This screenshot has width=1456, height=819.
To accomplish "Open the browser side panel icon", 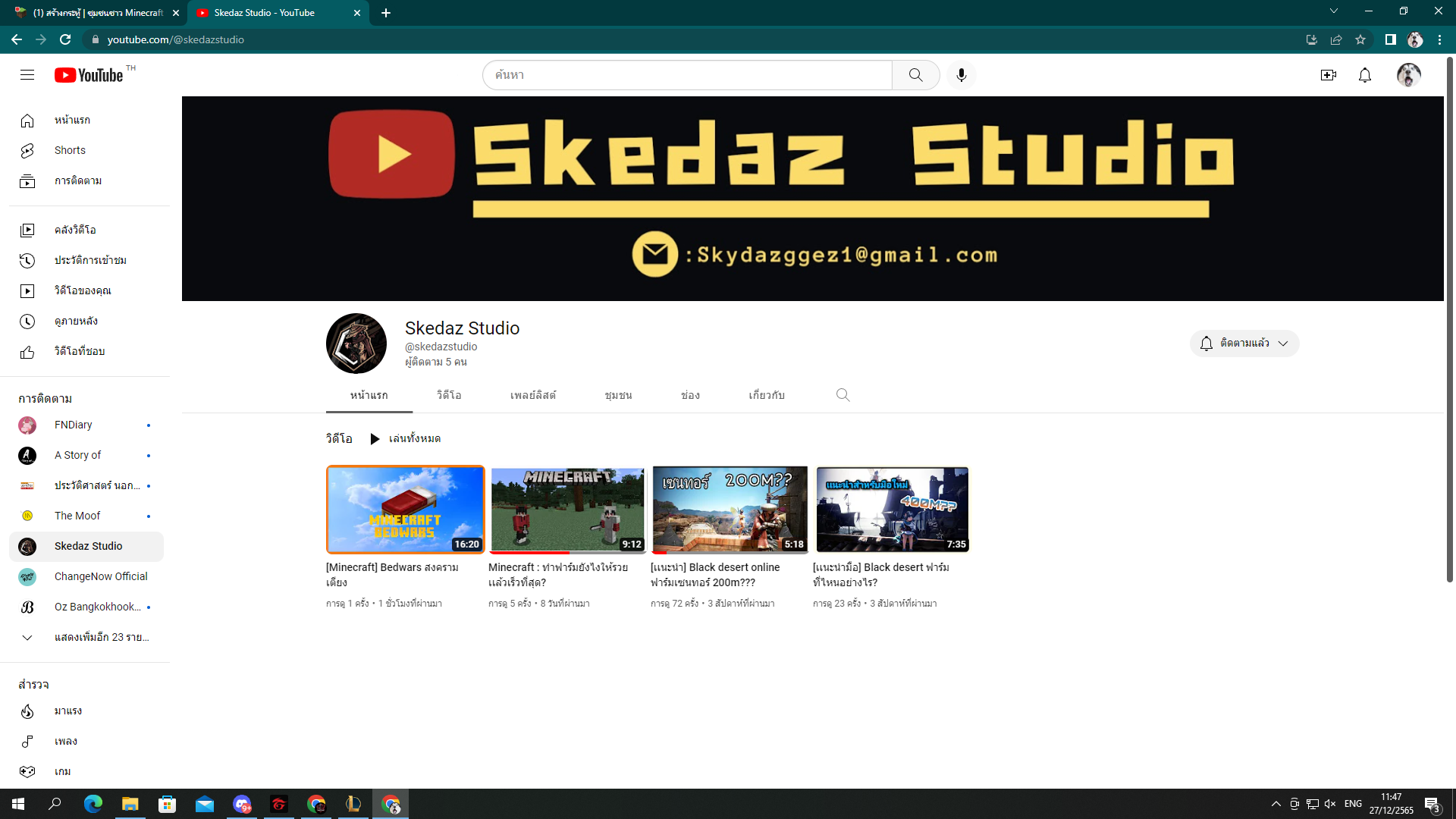I will 1390,39.
